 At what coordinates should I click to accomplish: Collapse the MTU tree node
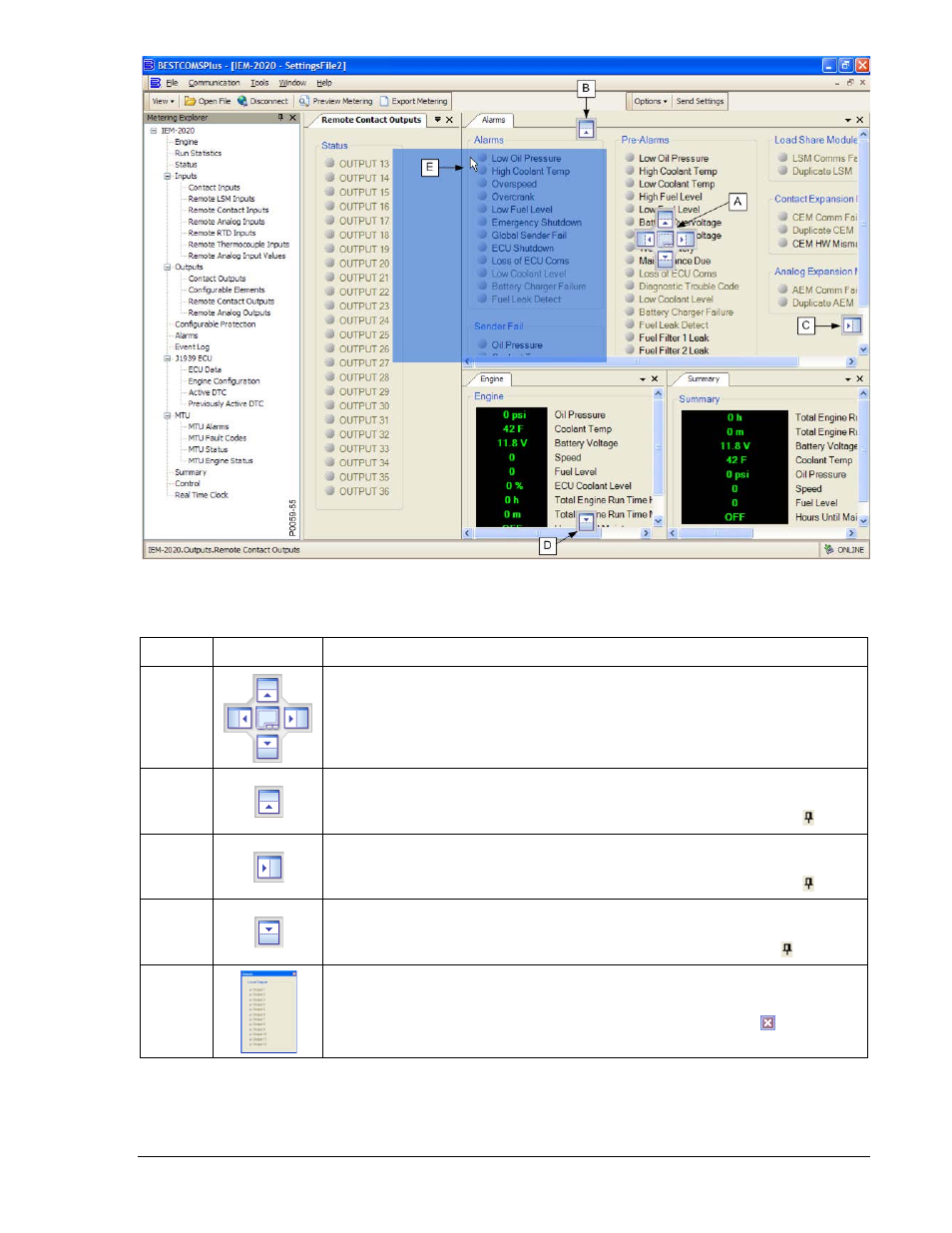tap(168, 415)
